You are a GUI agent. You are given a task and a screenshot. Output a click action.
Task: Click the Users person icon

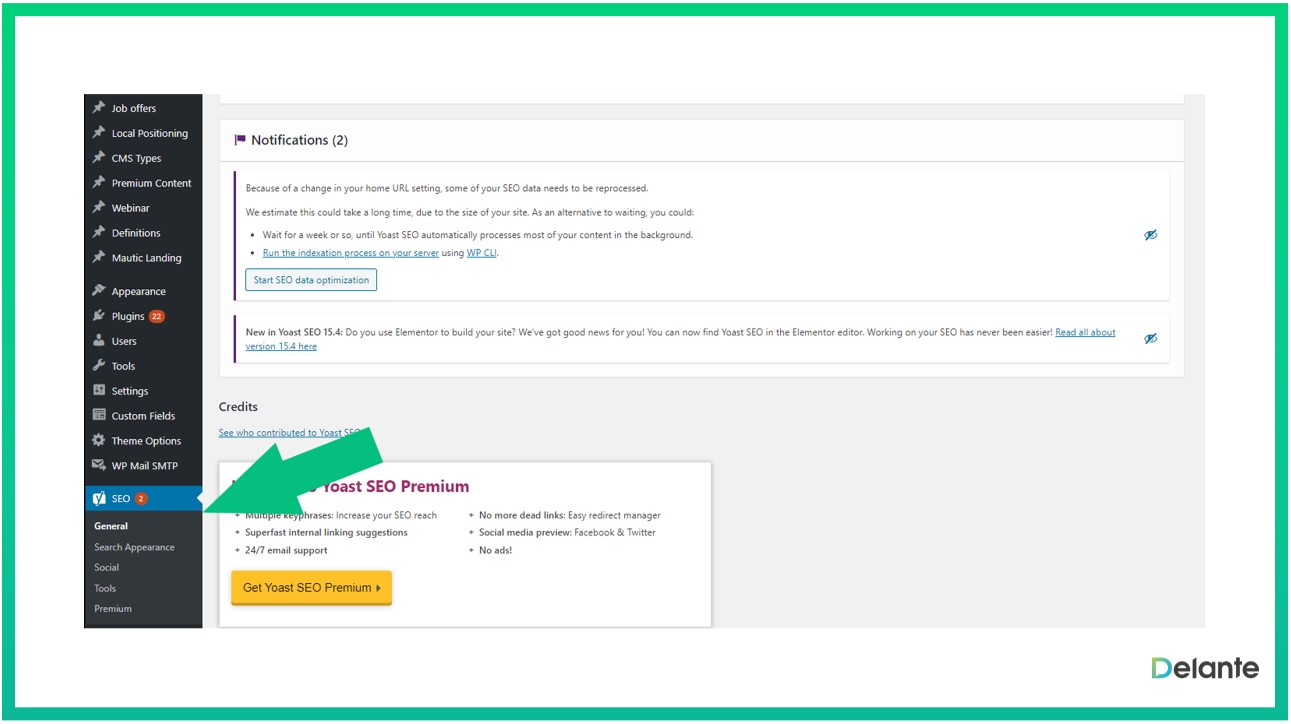[x=99, y=341]
